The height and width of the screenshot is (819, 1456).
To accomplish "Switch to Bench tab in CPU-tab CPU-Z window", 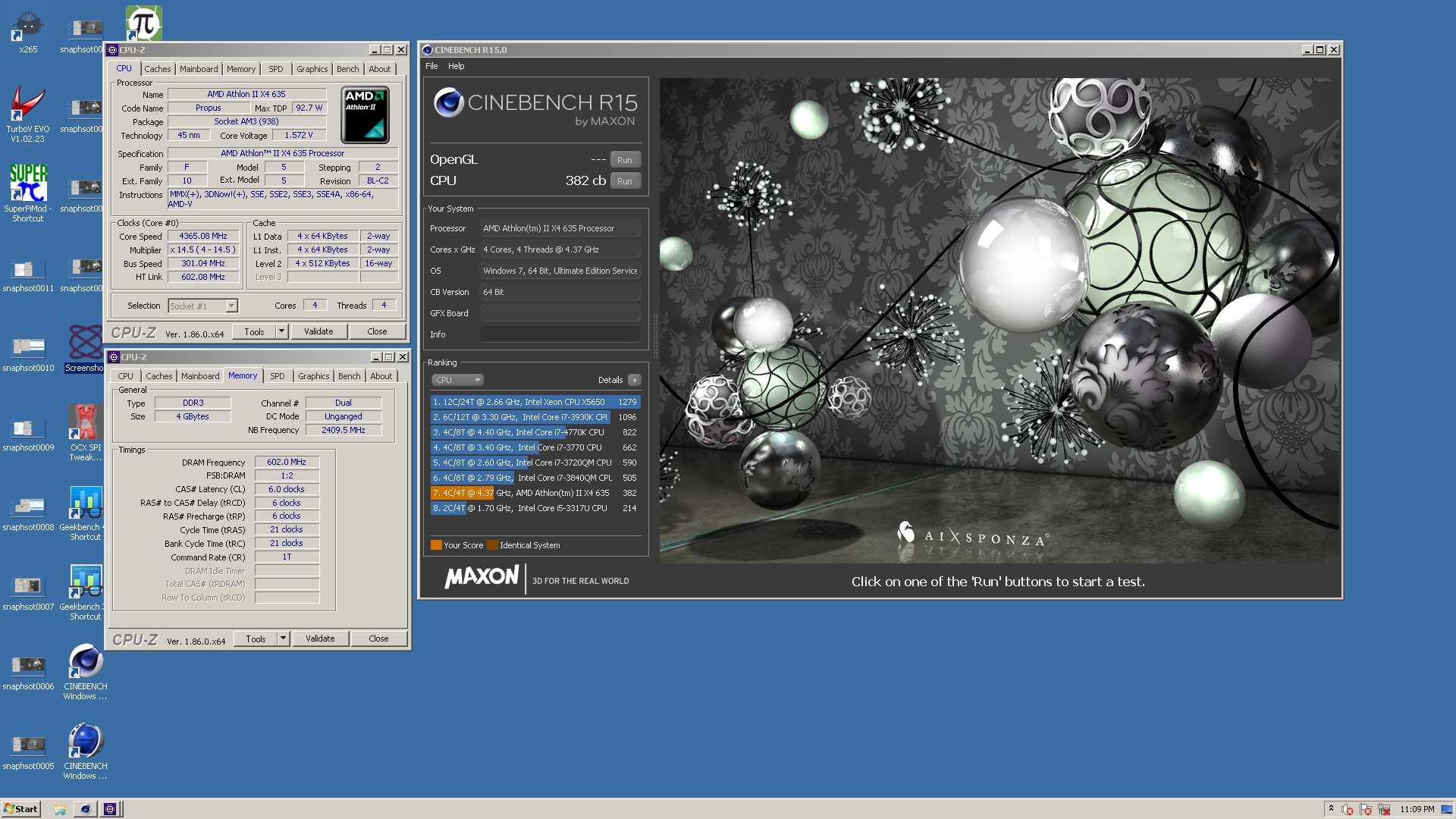I will point(348,69).
